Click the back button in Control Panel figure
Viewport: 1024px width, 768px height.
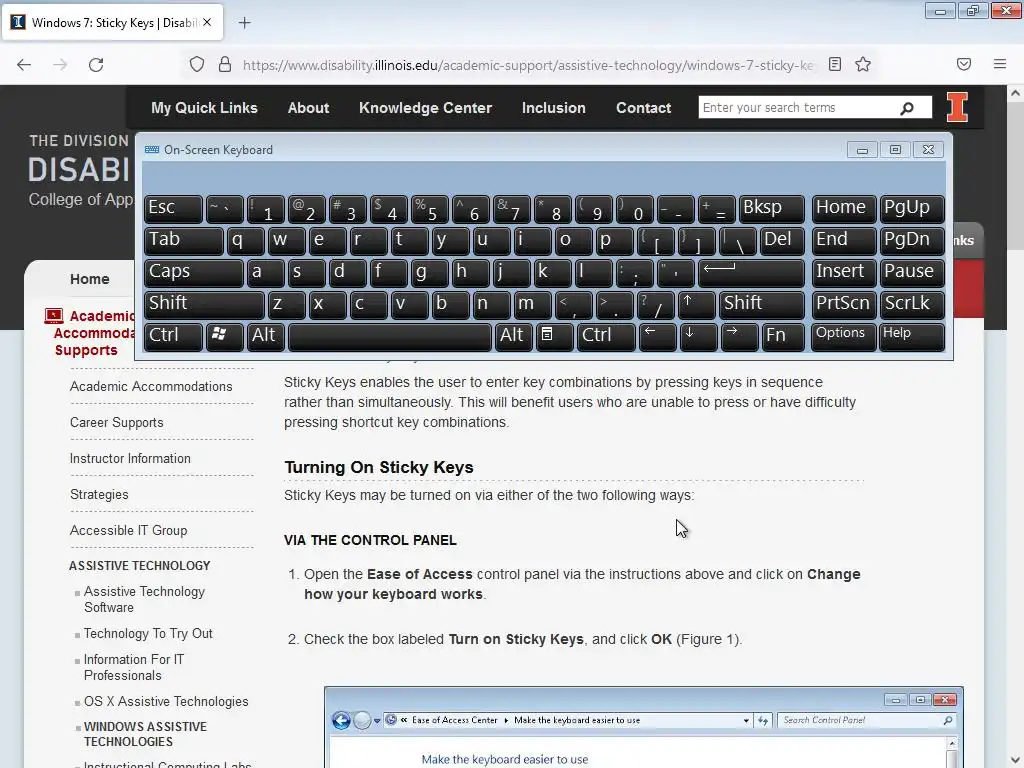341,720
